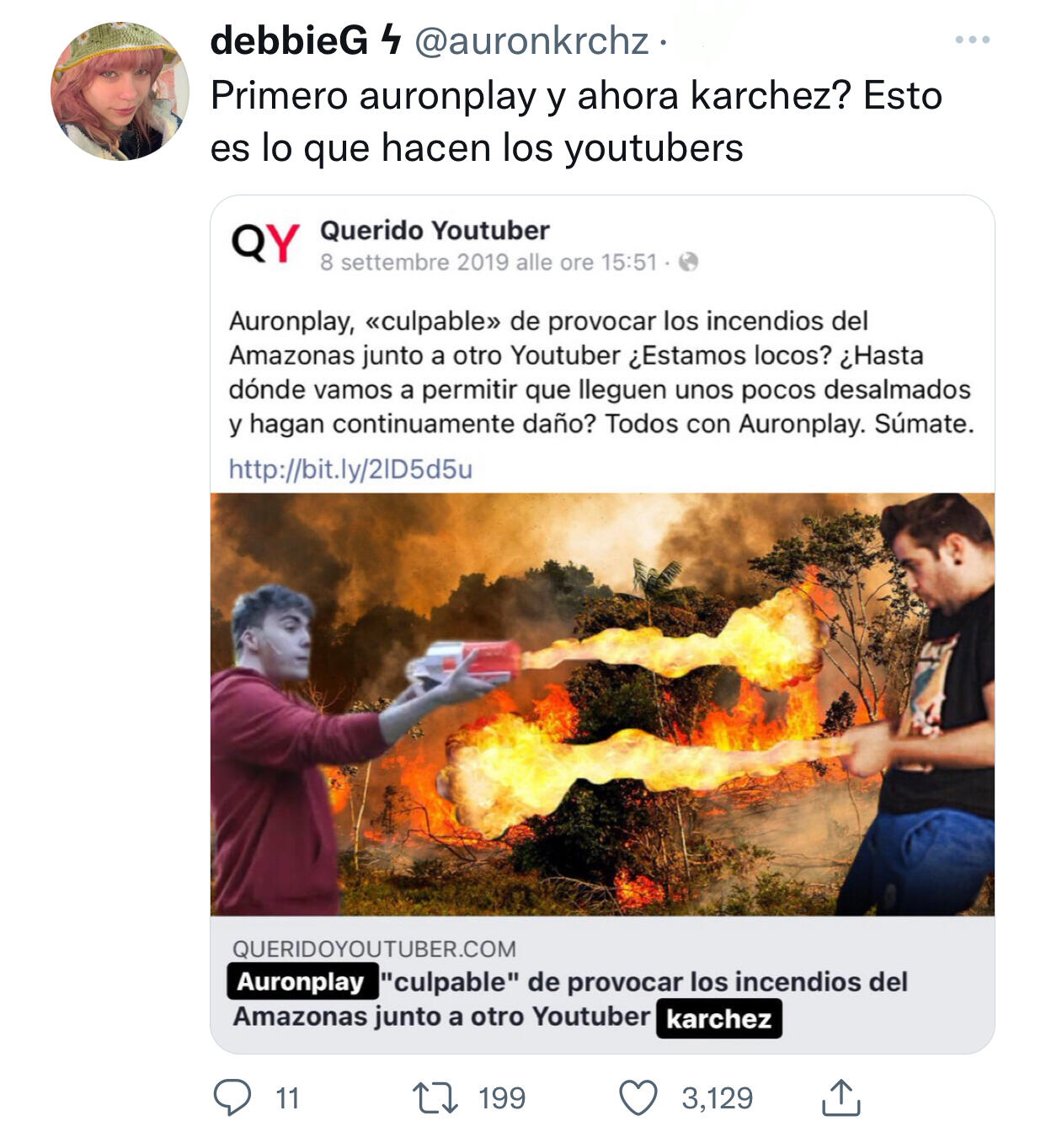Click the black Auronplay label in headline
Image resolution: width=1046 pixels, height=1148 pixels.
click(301, 981)
